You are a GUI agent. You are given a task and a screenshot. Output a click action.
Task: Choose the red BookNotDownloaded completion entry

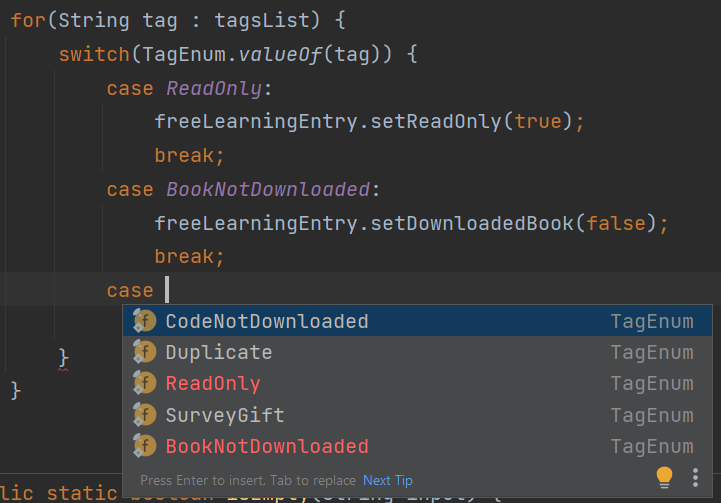(x=418, y=446)
